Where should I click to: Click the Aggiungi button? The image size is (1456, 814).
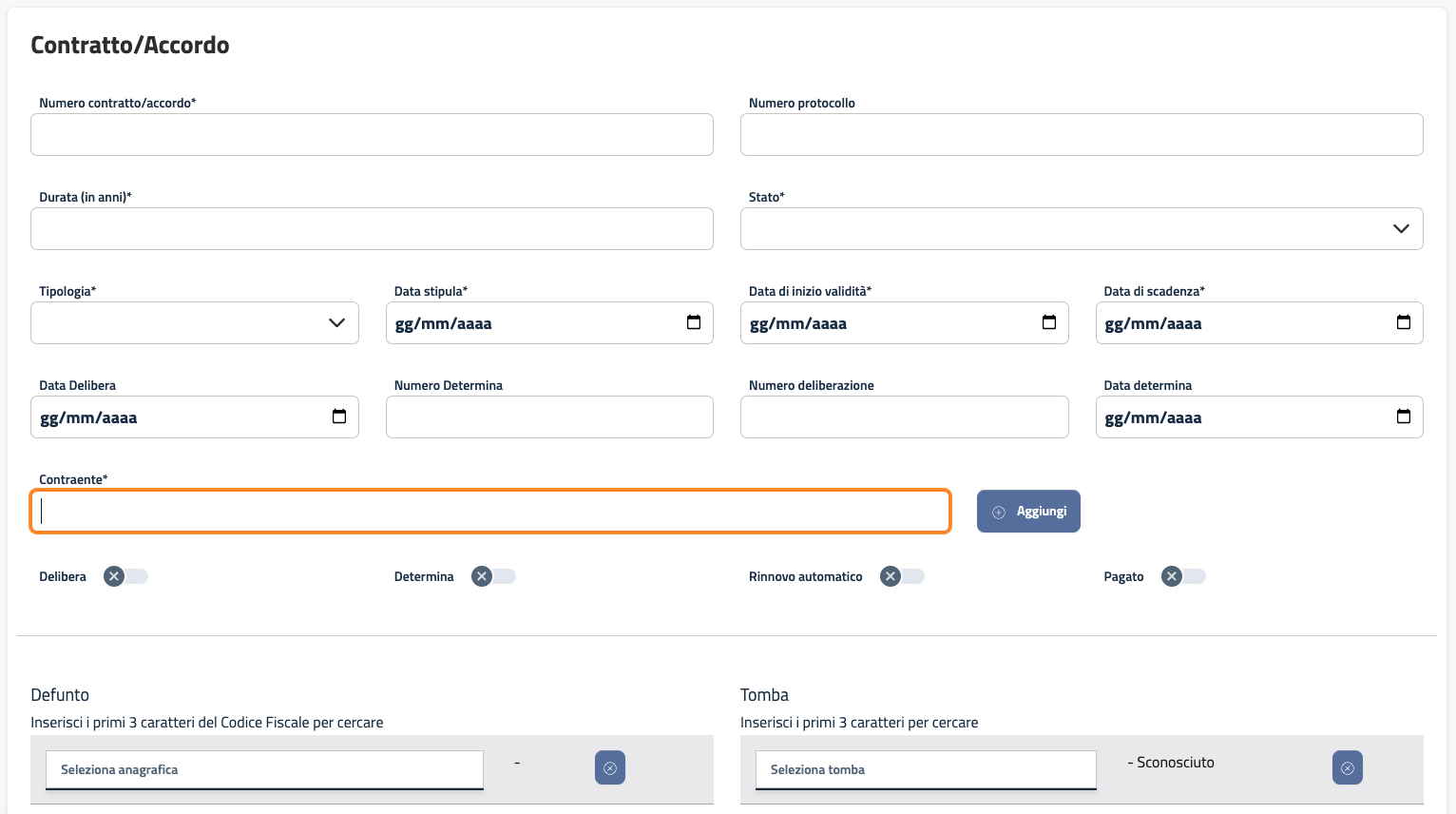tap(1028, 512)
